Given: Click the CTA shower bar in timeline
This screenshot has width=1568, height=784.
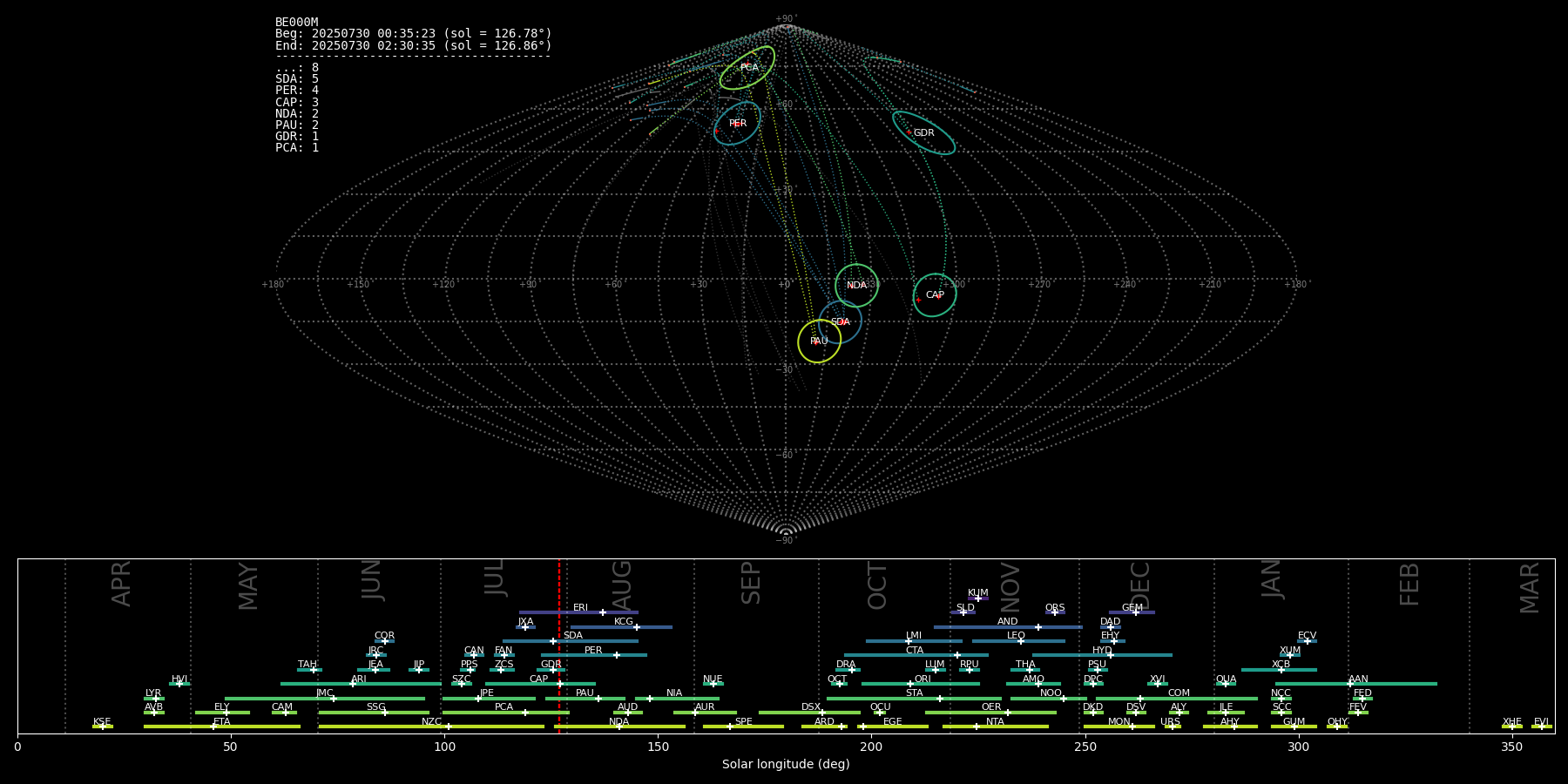Looking at the screenshot, I should 916,655.
